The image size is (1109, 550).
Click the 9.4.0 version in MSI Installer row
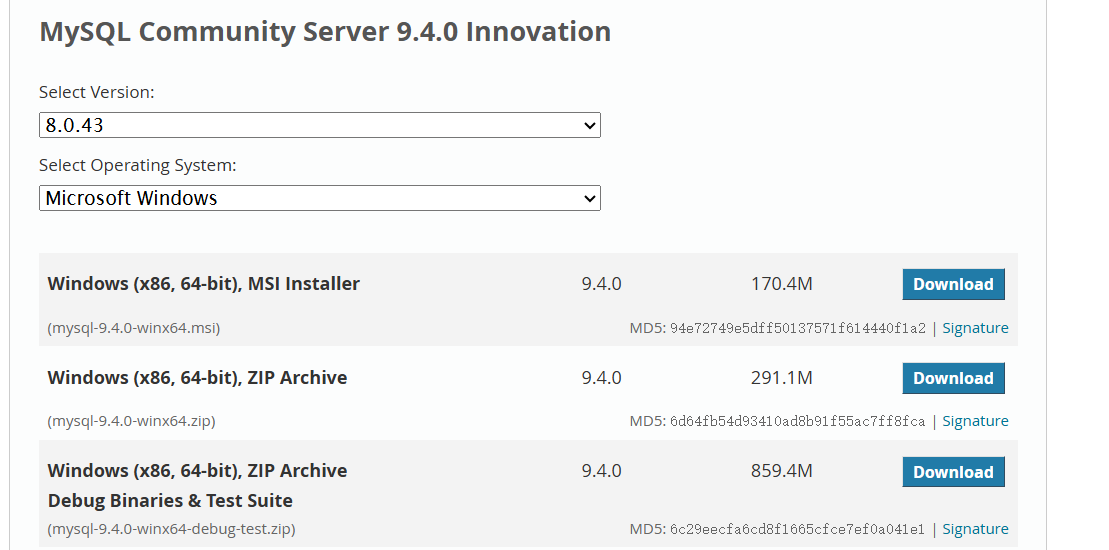tap(601, 284)
